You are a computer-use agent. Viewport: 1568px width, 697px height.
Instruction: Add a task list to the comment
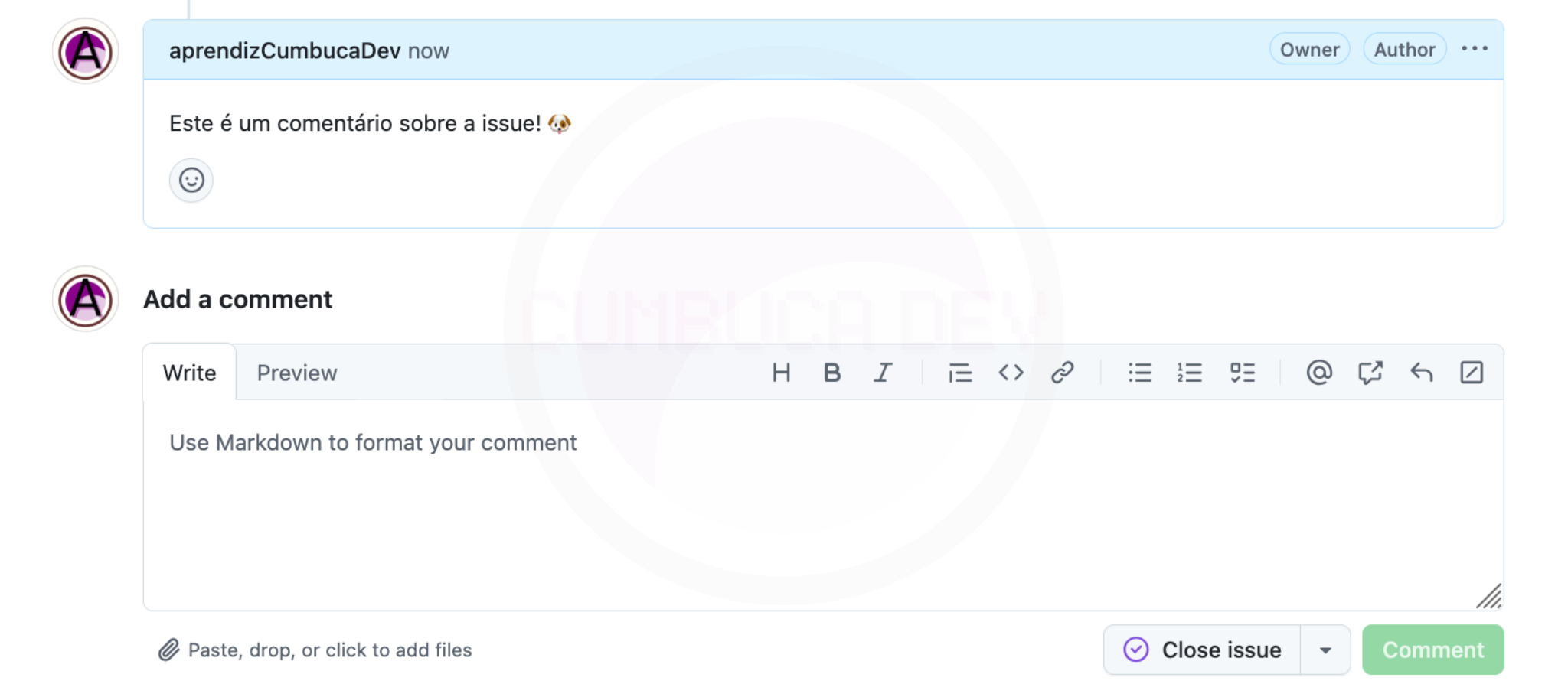1242,373
